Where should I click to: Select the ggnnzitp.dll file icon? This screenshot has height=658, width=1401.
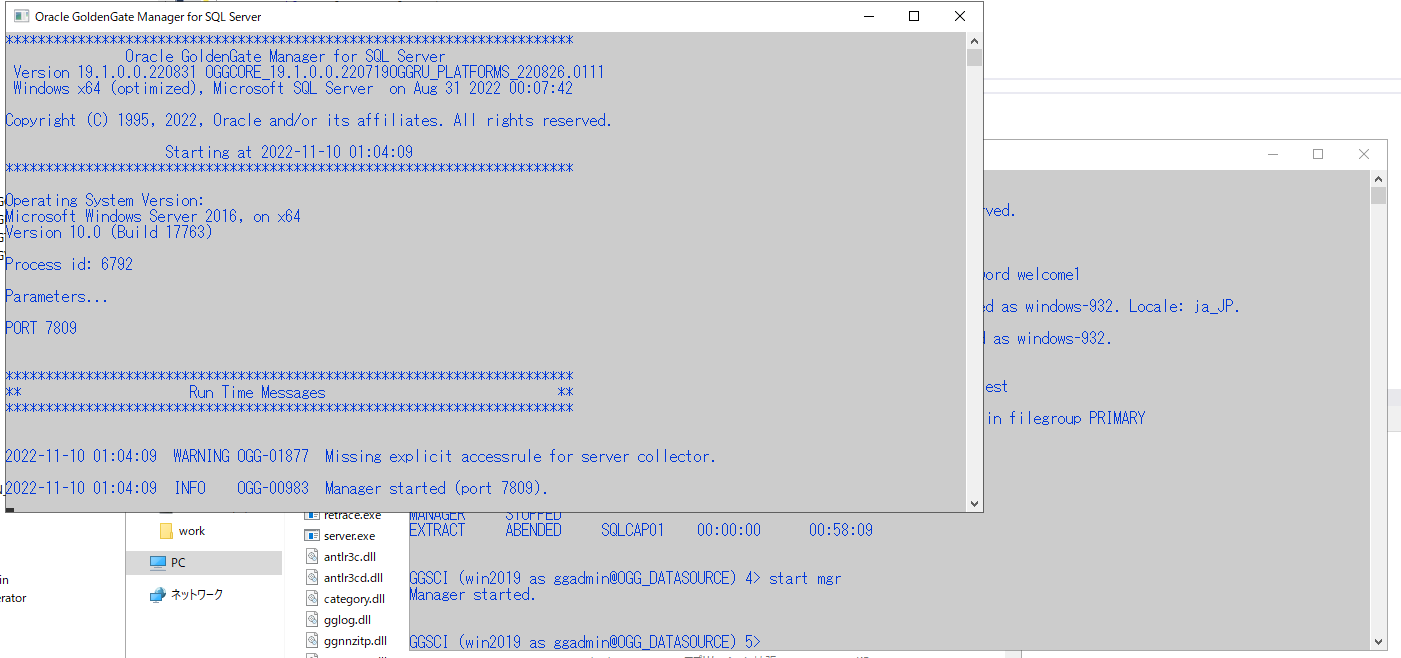click(312, 641)
